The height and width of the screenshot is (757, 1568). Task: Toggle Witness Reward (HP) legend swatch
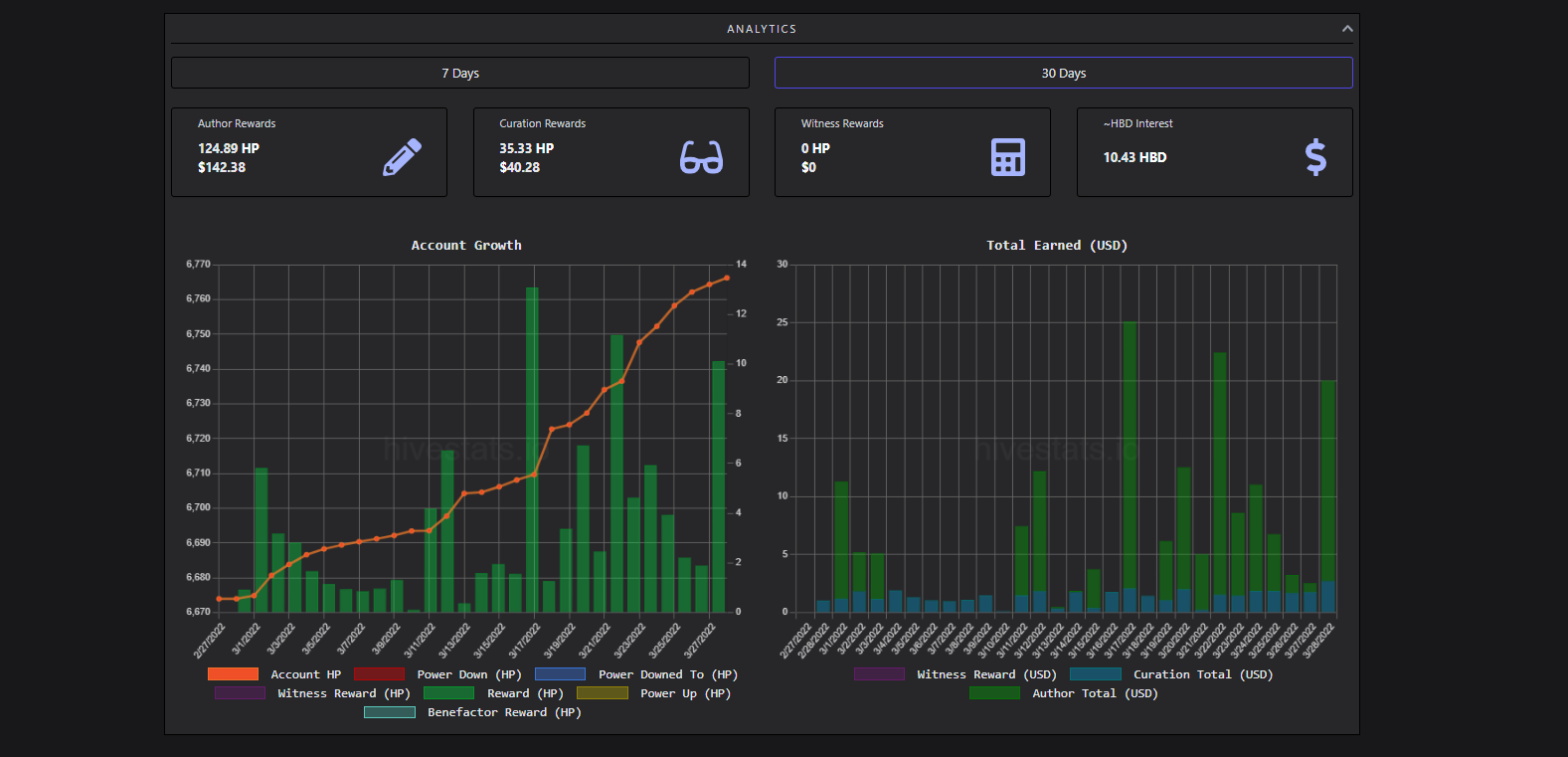[x=240, y=693]
